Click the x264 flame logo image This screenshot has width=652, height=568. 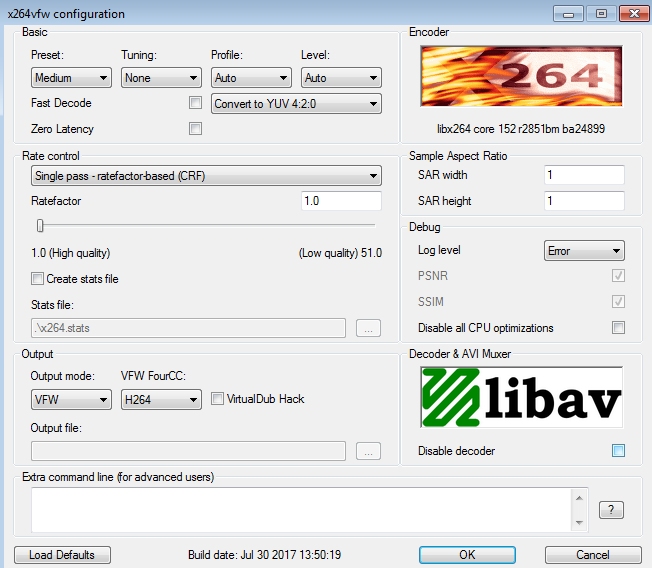521,76
